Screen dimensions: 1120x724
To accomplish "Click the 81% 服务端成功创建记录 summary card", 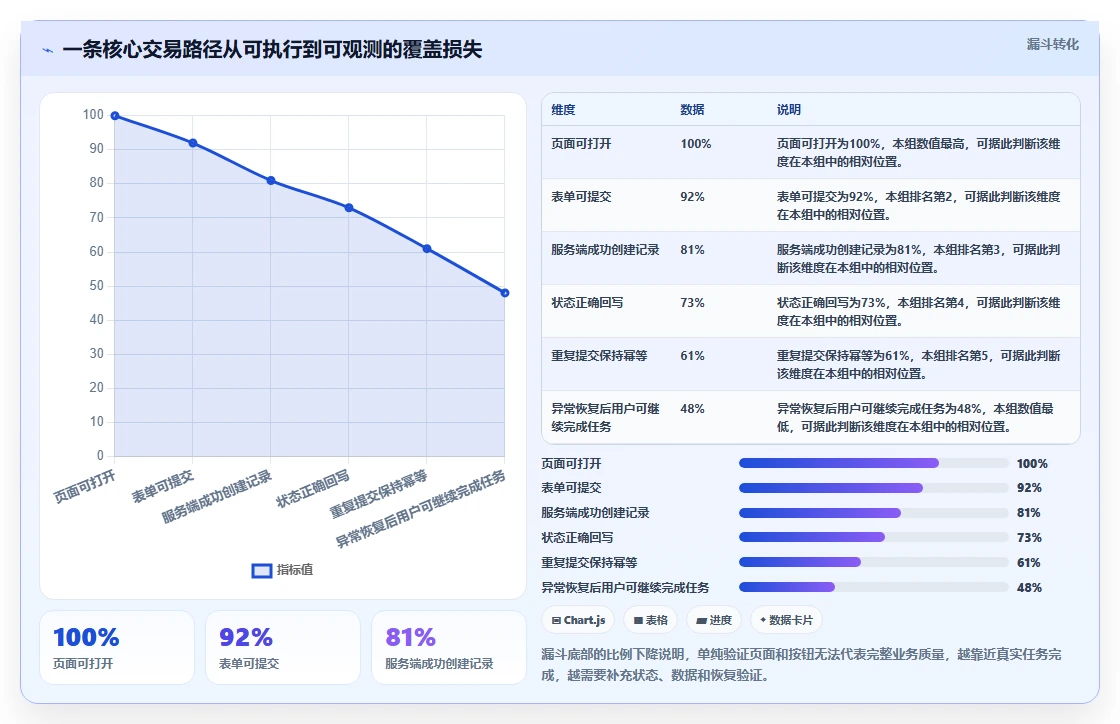I will 449,648.
